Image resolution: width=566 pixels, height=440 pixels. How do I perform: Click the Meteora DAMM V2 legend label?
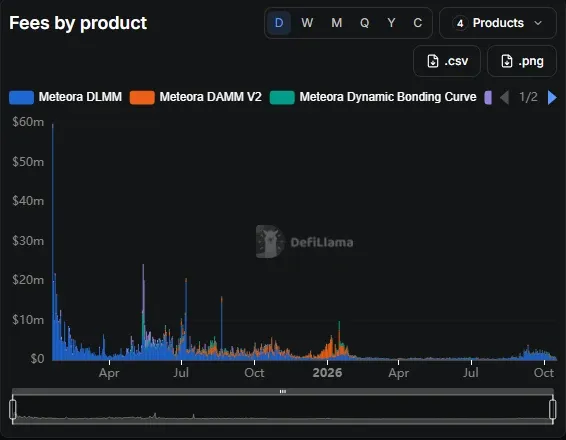point(210,97)
